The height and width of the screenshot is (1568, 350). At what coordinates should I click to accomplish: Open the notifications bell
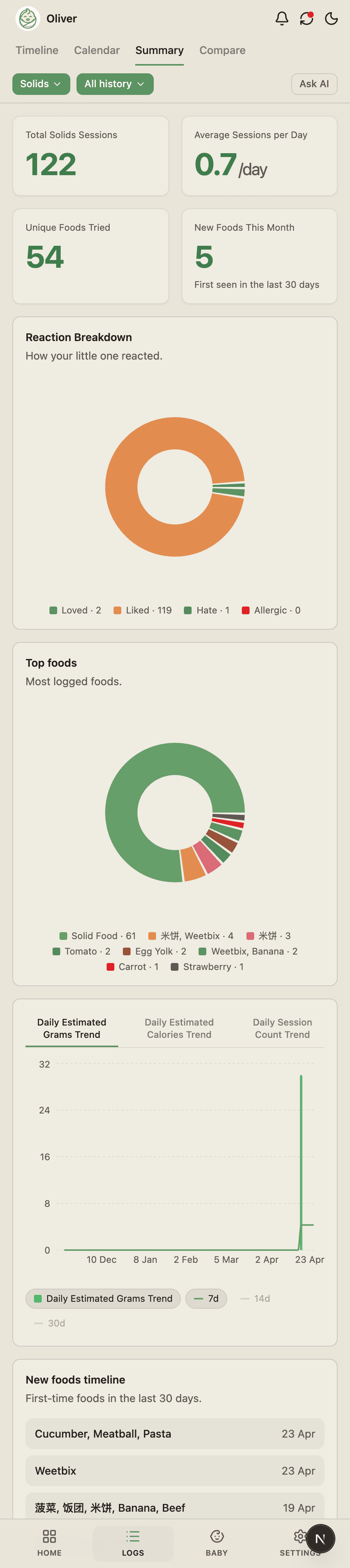point(282,19)
